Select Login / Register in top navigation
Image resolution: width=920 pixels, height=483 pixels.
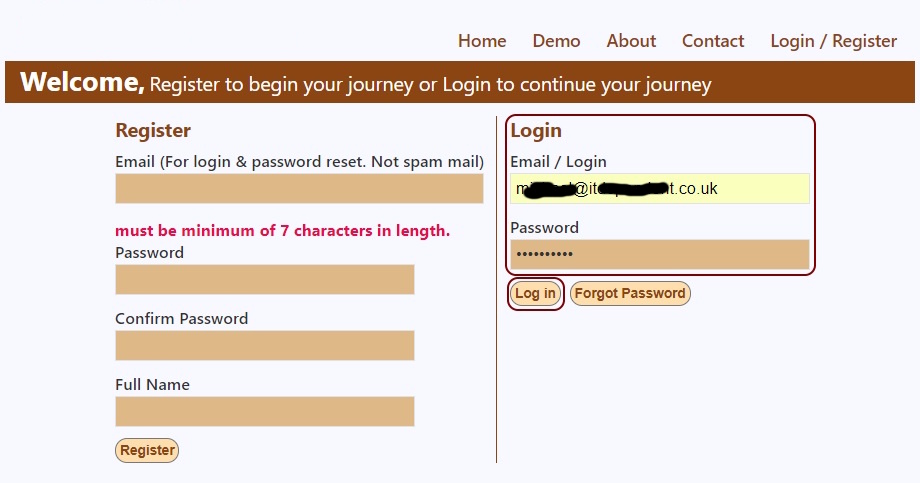833,41
